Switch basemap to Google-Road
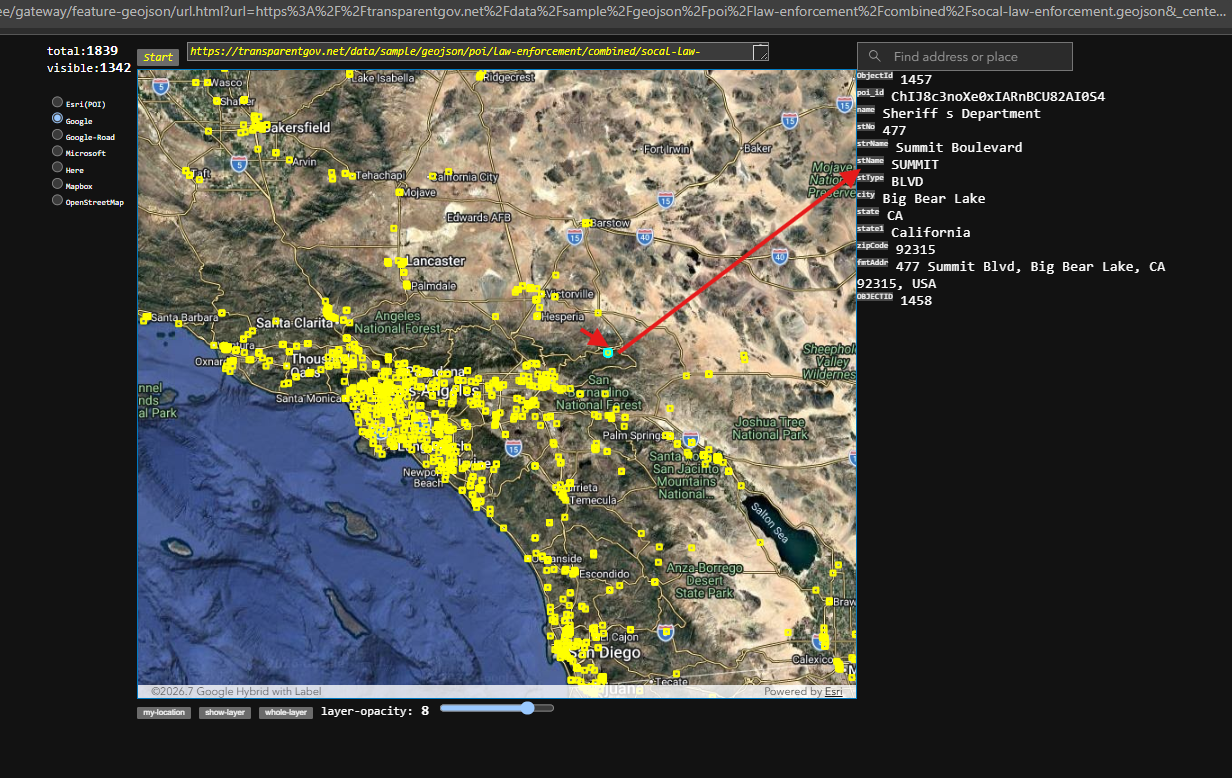 pyautogui.click(x=57, y=135)
